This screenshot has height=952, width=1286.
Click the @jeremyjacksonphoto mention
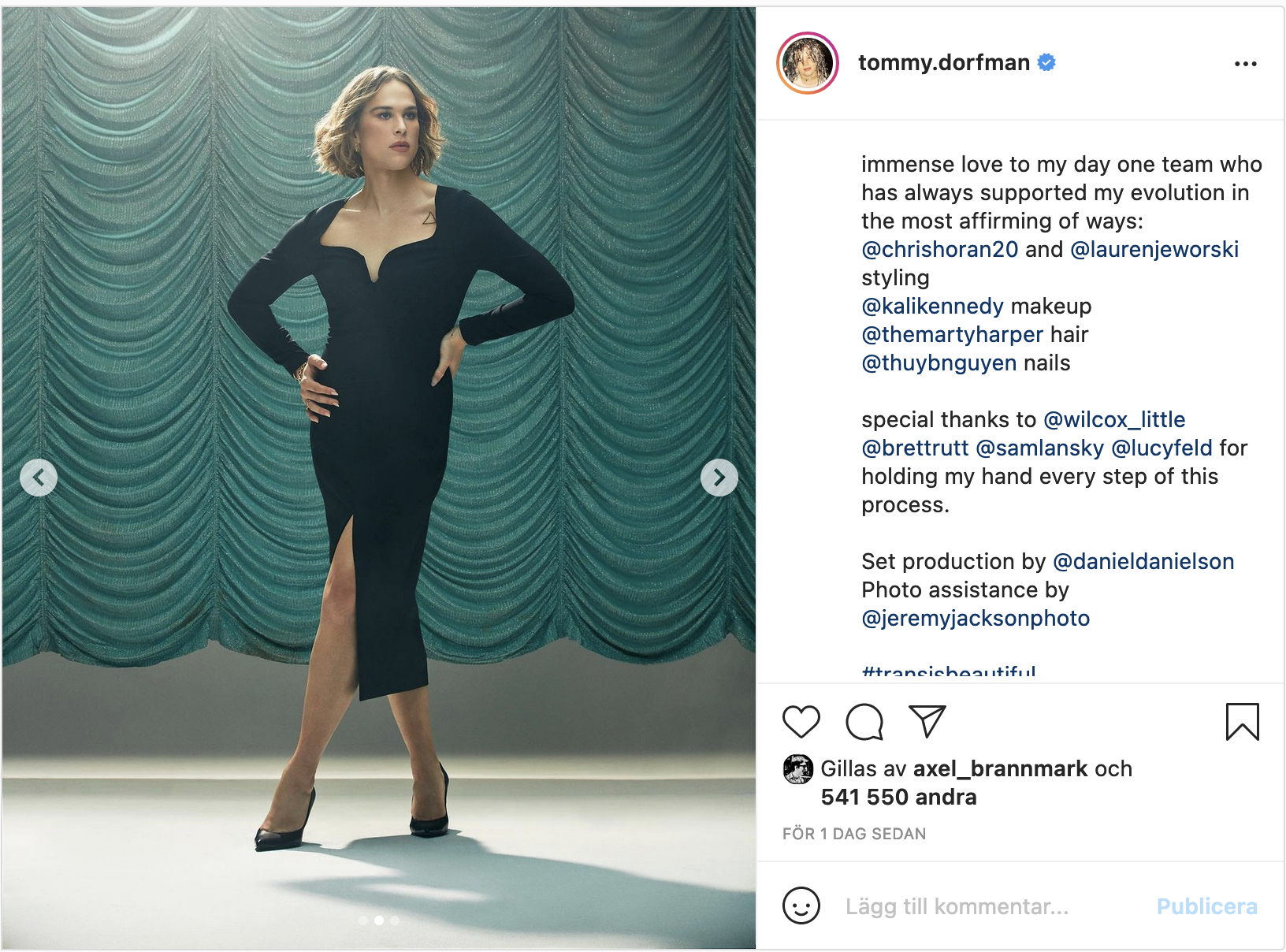975,619
